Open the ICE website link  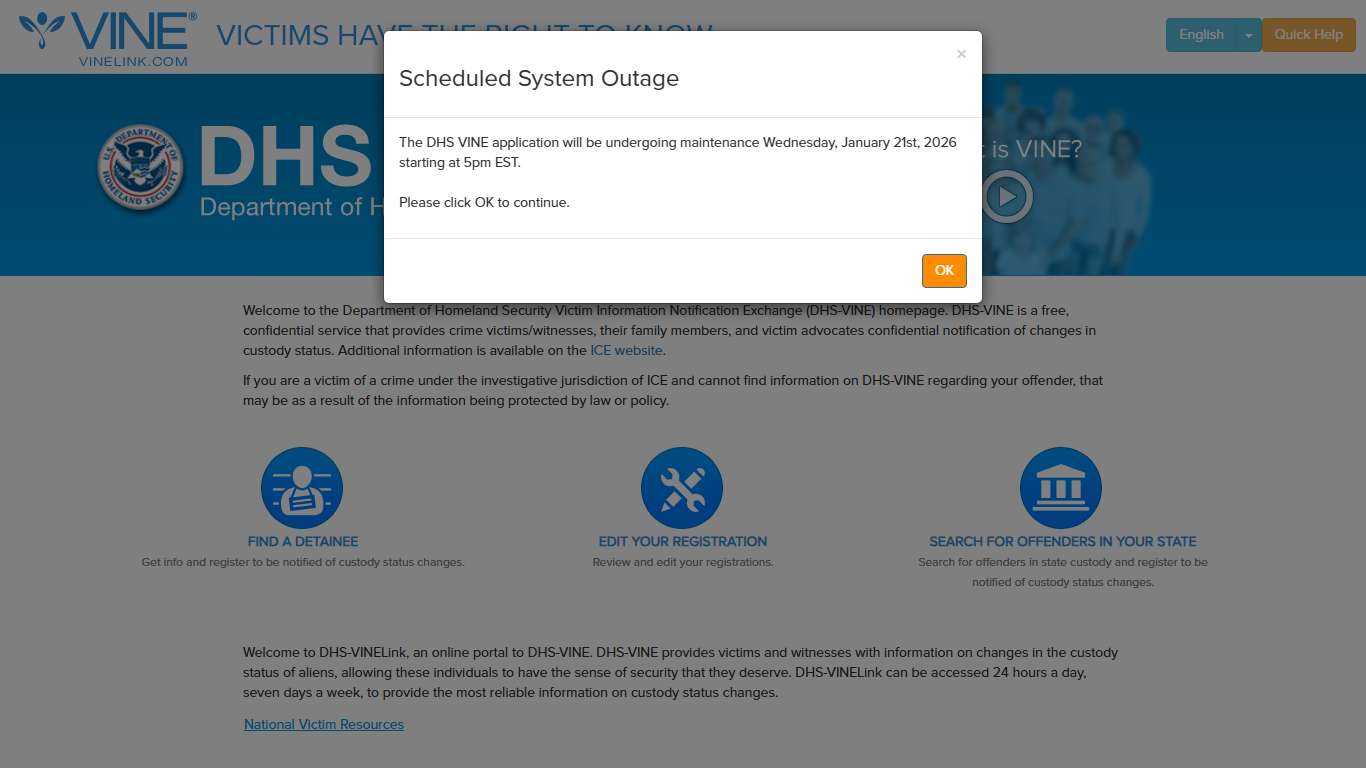(626, 351)
